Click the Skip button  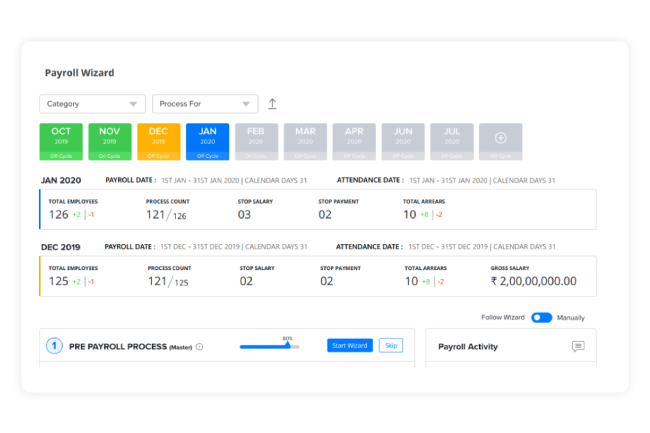[x=391, y=345]
